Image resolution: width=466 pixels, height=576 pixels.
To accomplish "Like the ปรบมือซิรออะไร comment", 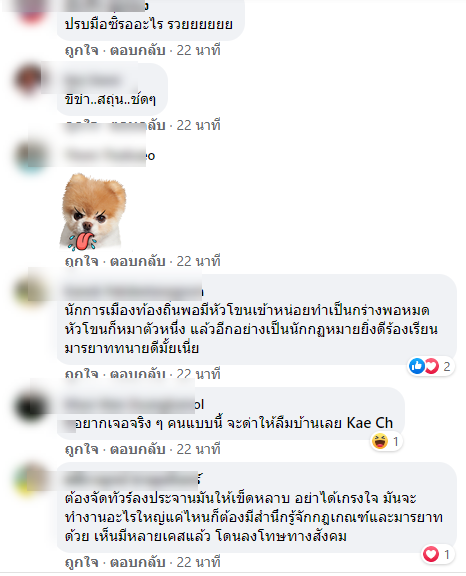I will 82,50.
